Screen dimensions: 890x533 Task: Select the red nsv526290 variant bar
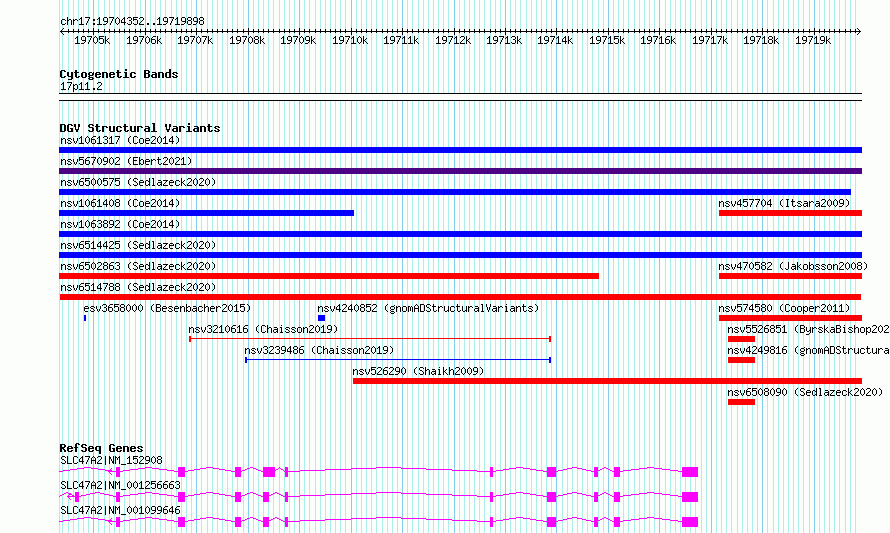tap(607, 381)
